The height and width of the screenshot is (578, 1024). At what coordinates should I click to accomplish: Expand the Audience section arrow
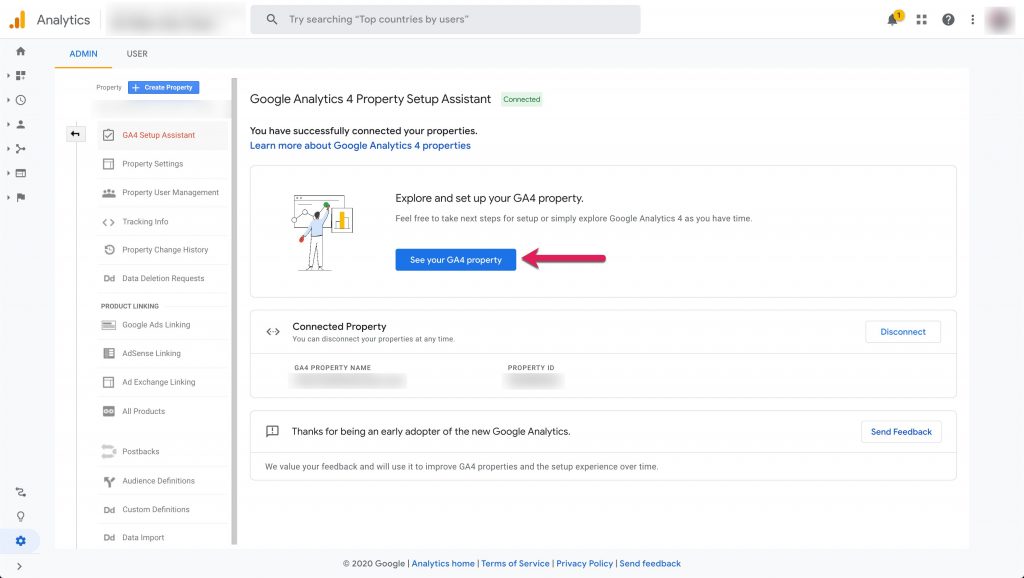tap(8, 124)
